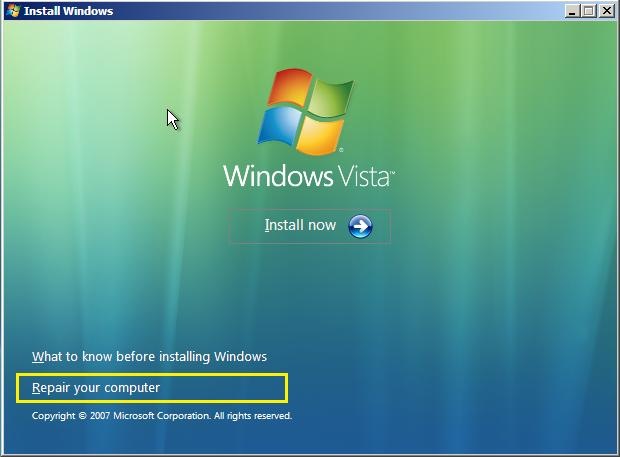Click the yellow pane of the Windows flag

pyautogui.click(x=320, y=136)
